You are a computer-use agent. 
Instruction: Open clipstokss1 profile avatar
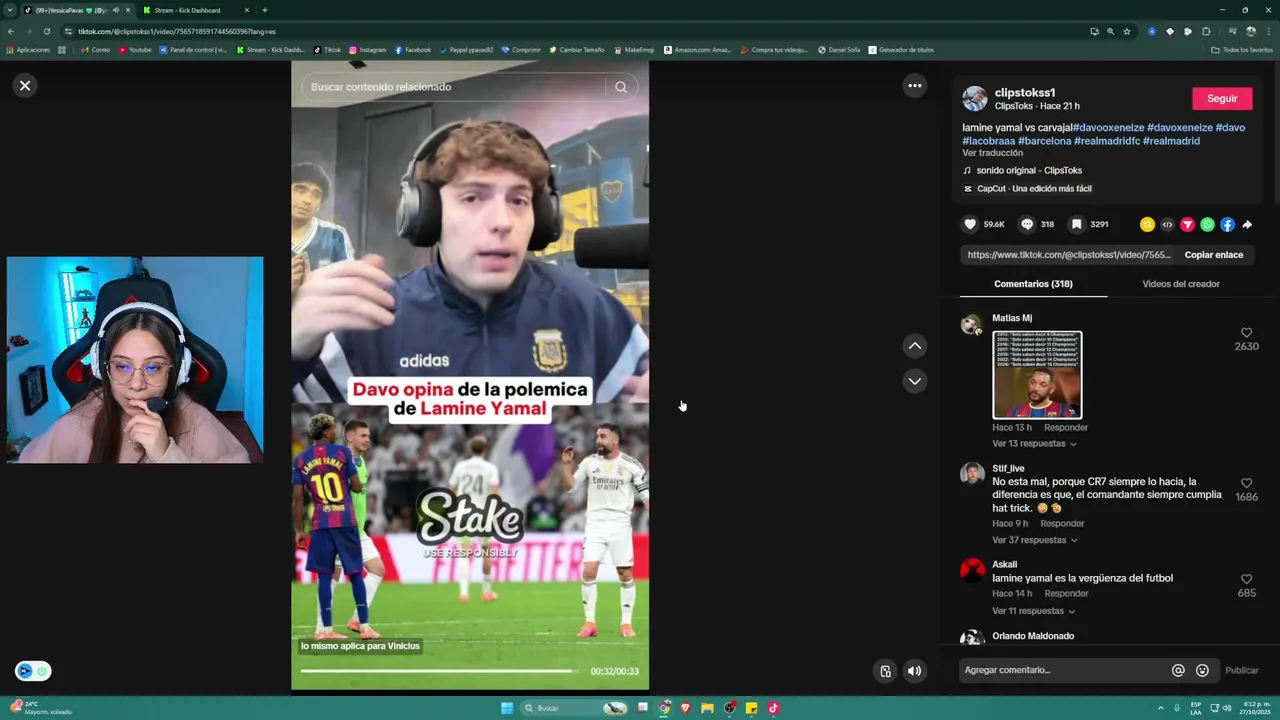[x=974, y=98]
